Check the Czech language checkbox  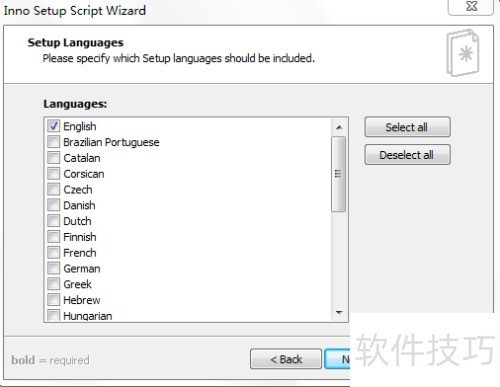click(x=53, y=189)
